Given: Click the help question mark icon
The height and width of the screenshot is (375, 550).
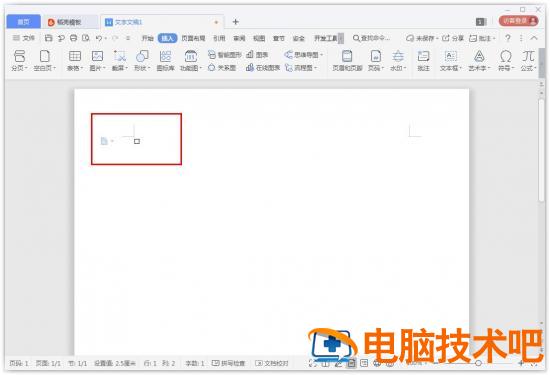Looking at the screenshot, I should (508, 38).
